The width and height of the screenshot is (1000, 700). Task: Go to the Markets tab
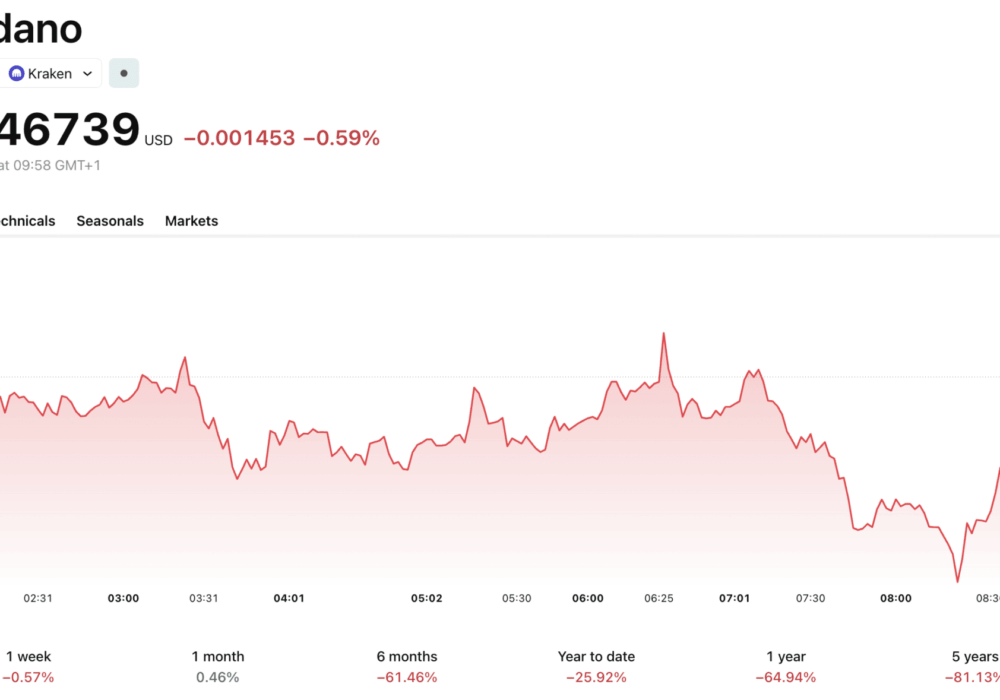click(x=191, y=221)
